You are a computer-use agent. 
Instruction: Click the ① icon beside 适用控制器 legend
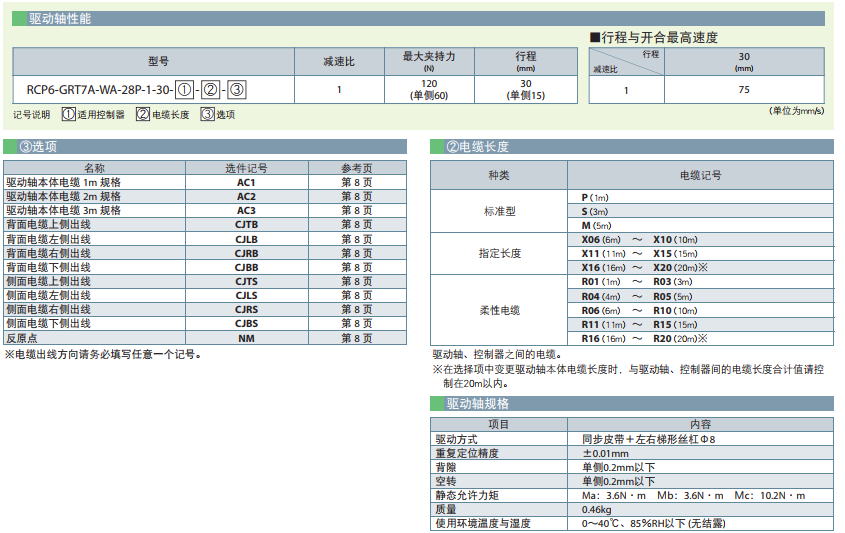[69, 115]
